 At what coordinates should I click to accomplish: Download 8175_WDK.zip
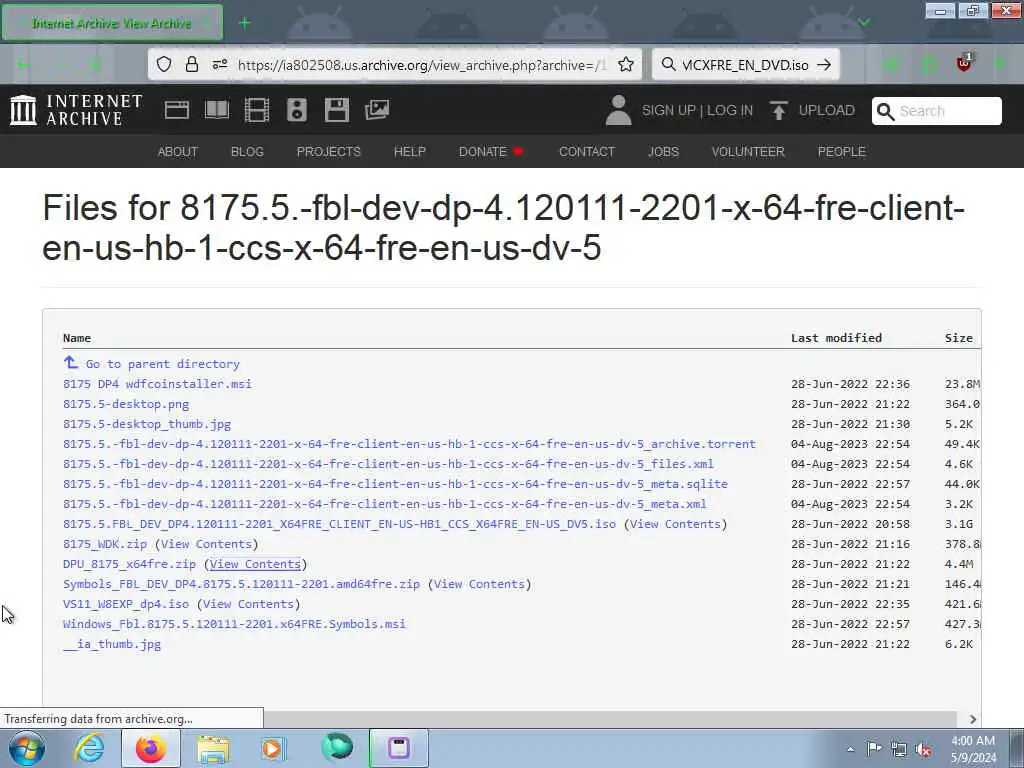point(105,544)
